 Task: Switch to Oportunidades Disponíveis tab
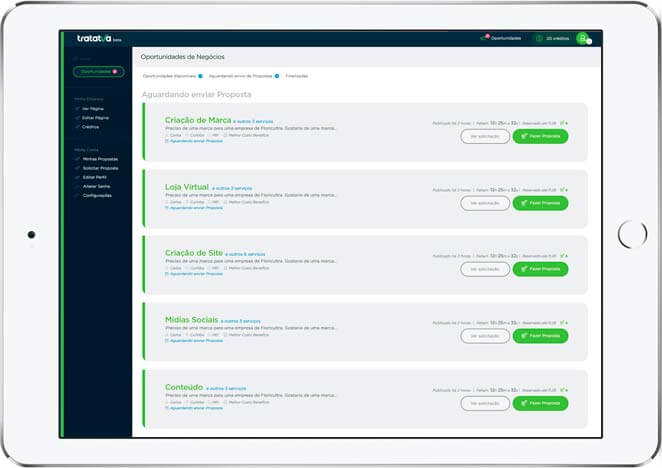170,76
